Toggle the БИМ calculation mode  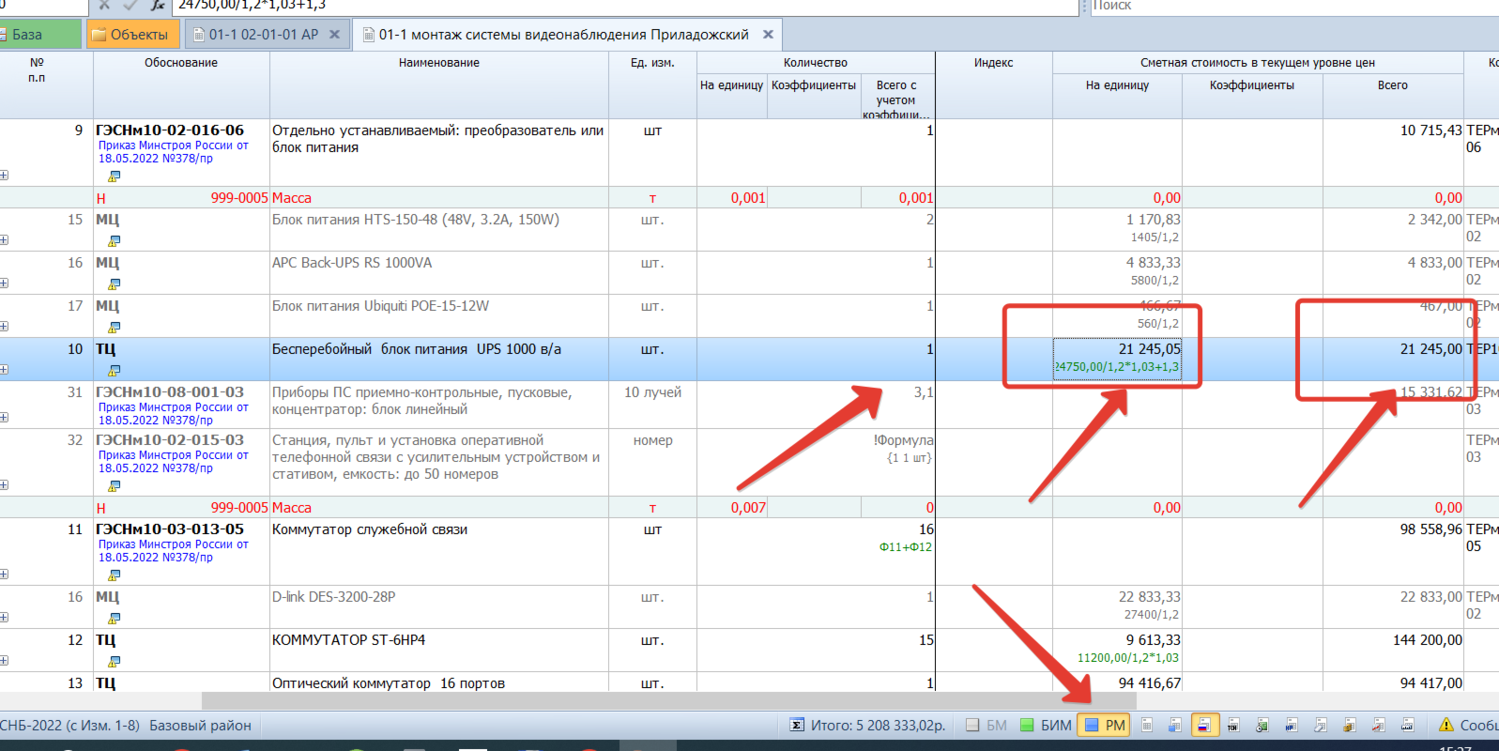click(x=1045, y=725)
